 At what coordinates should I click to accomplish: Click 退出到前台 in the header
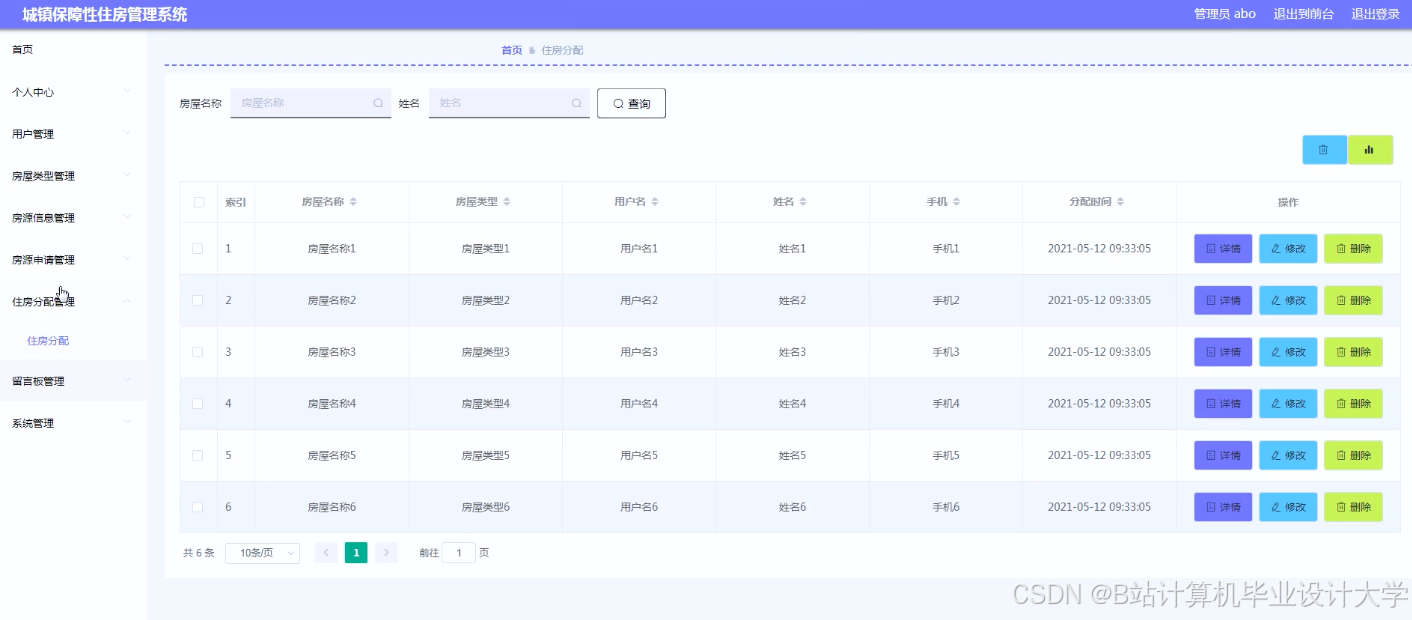pyautogui.click(x=1303, y=14)
